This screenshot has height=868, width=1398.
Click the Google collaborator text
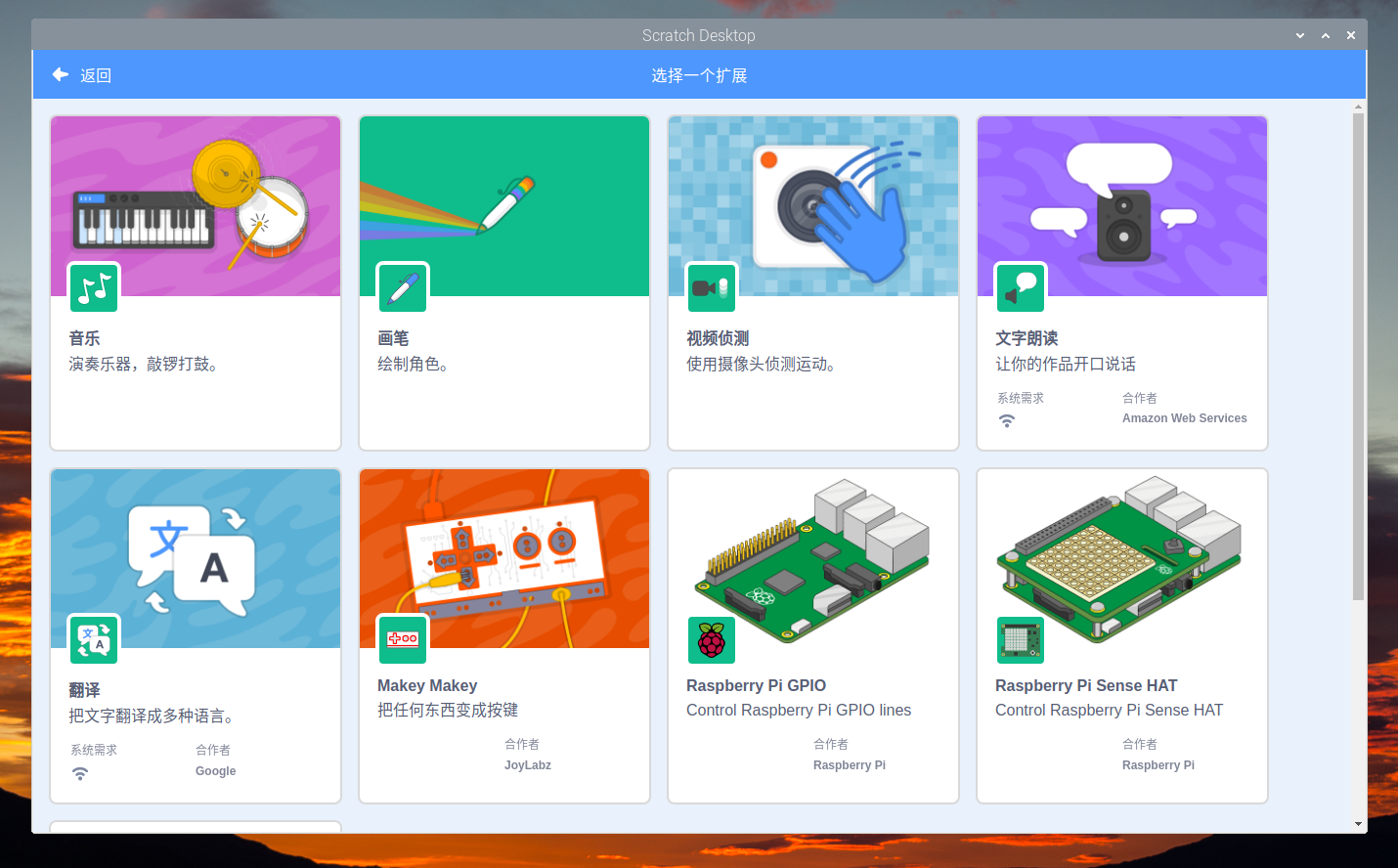coord(215,771)
